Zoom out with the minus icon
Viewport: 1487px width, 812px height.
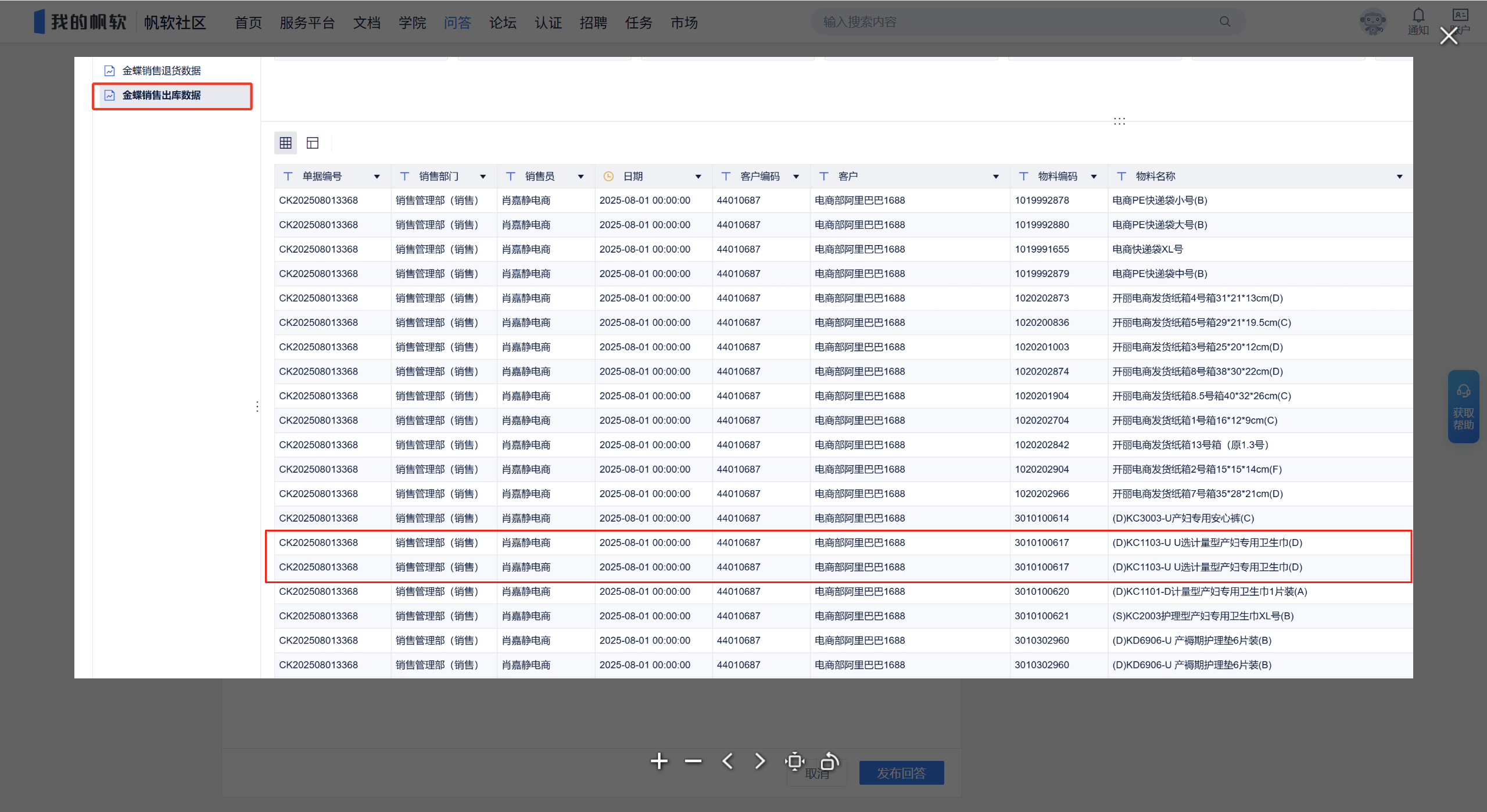coord(693,761)
